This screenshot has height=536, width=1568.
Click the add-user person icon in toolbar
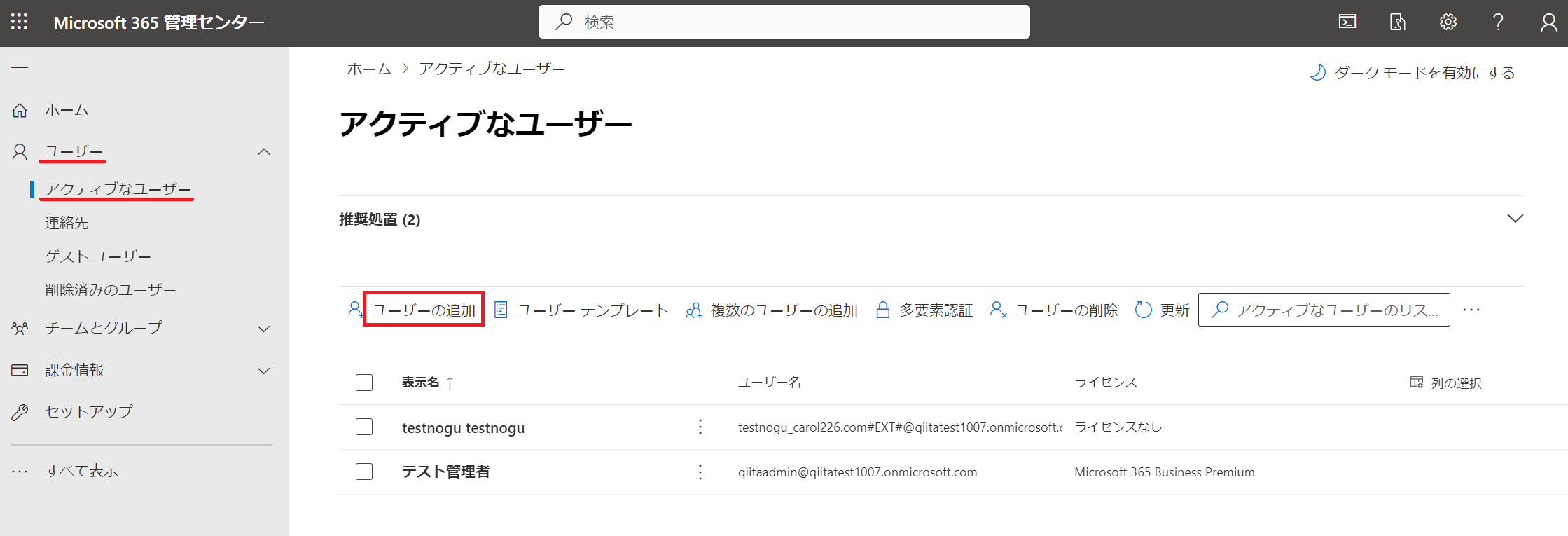click(x=355, y=309)
